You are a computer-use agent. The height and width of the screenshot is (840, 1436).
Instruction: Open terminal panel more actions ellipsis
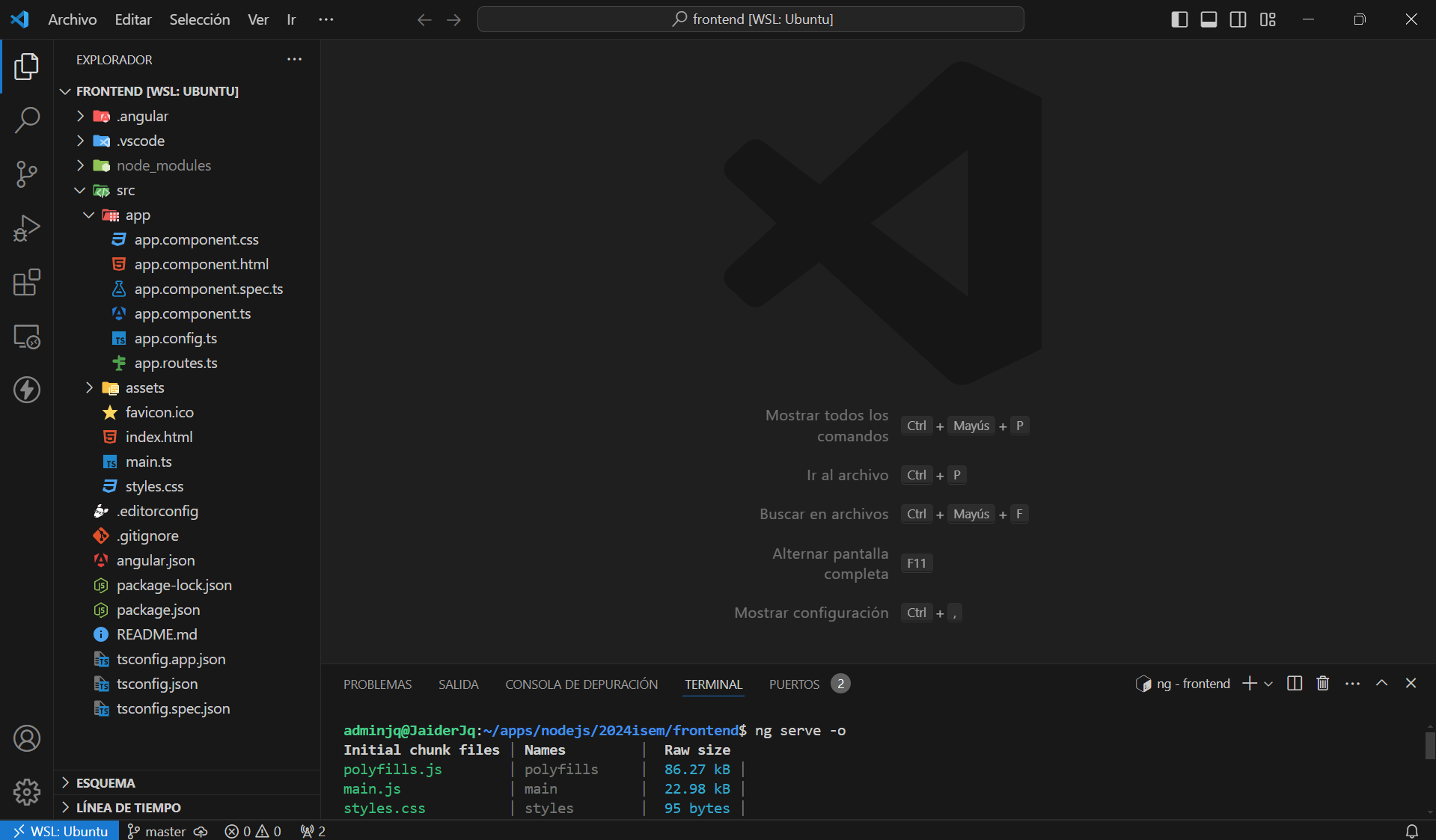coord(1352,684)
